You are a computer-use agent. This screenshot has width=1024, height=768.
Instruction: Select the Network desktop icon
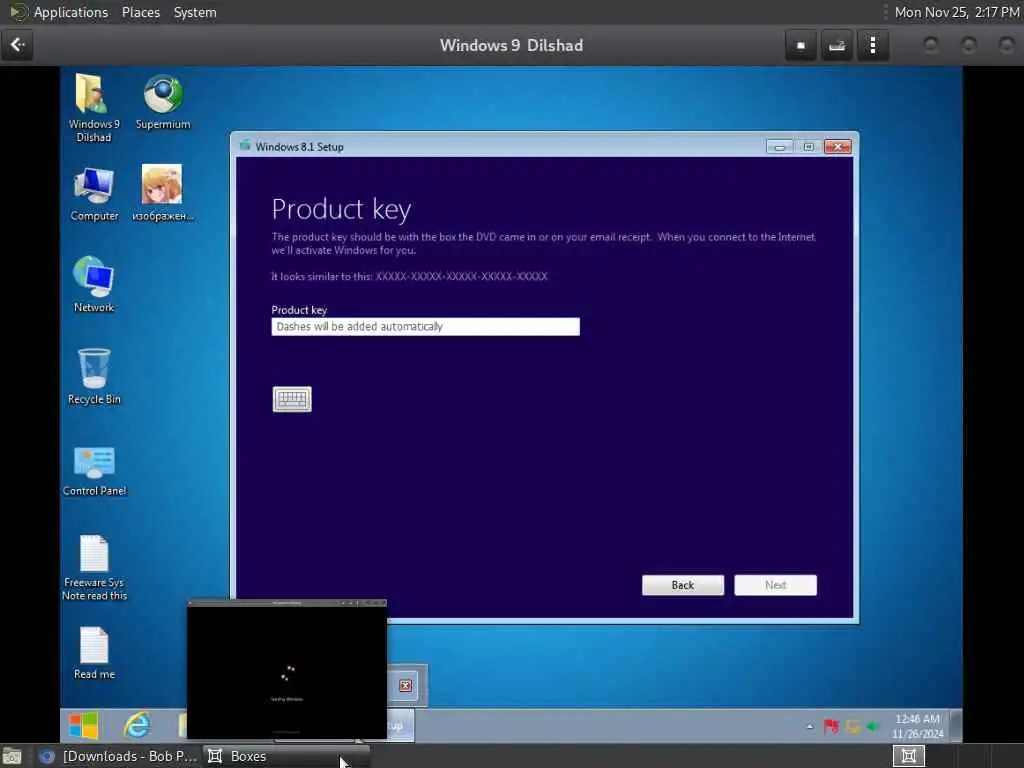94,285
